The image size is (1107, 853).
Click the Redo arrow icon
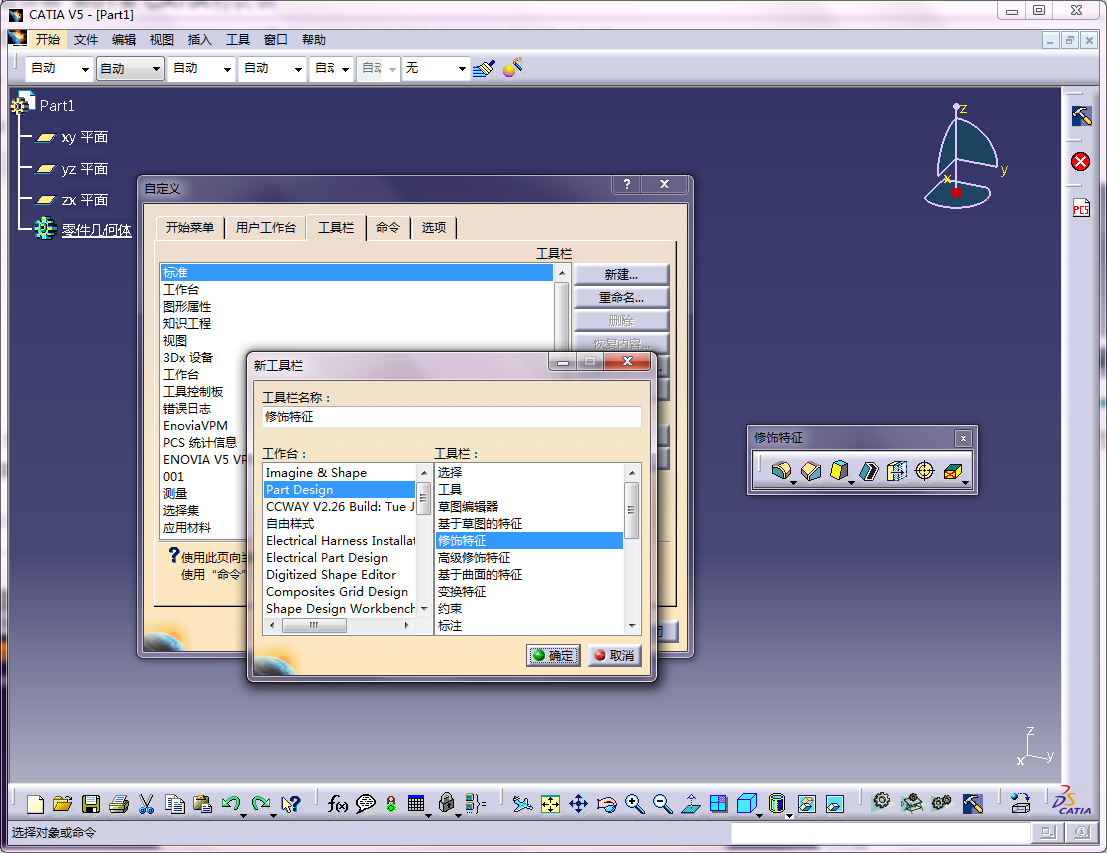(x=261, y=804)
